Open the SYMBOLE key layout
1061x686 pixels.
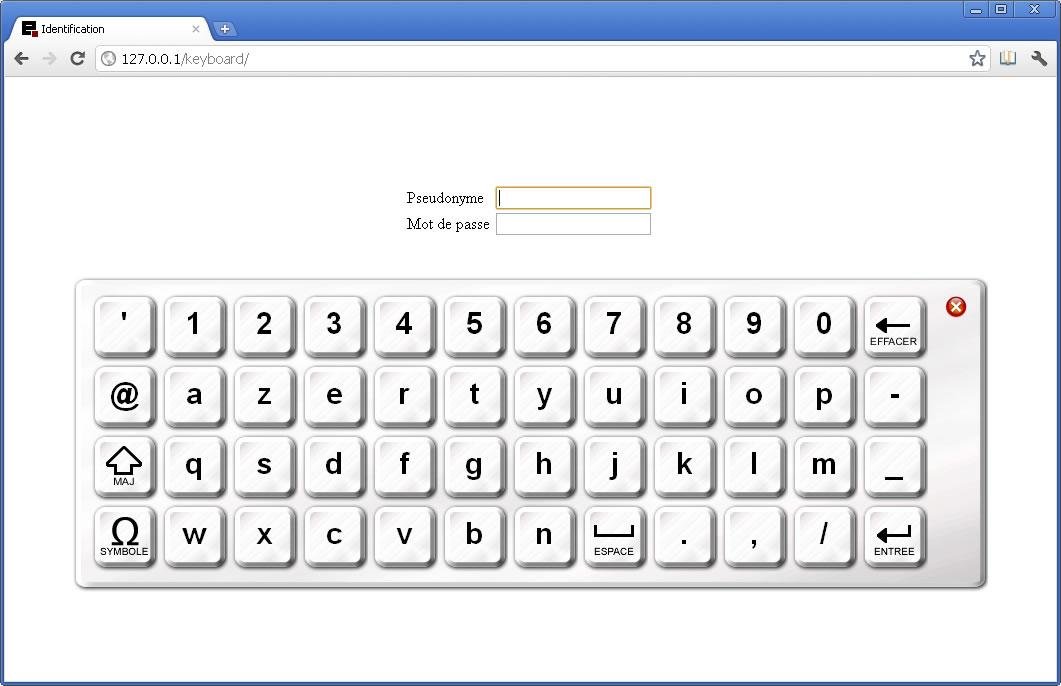(x=123, y=536)
